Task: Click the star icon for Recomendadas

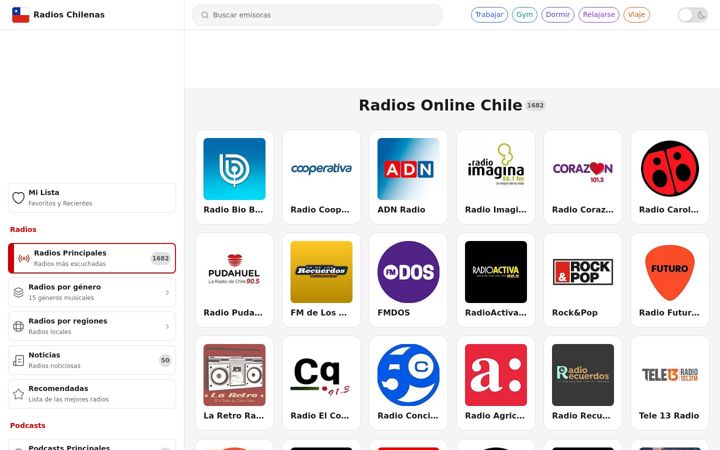Action: [x=18, y=394]
